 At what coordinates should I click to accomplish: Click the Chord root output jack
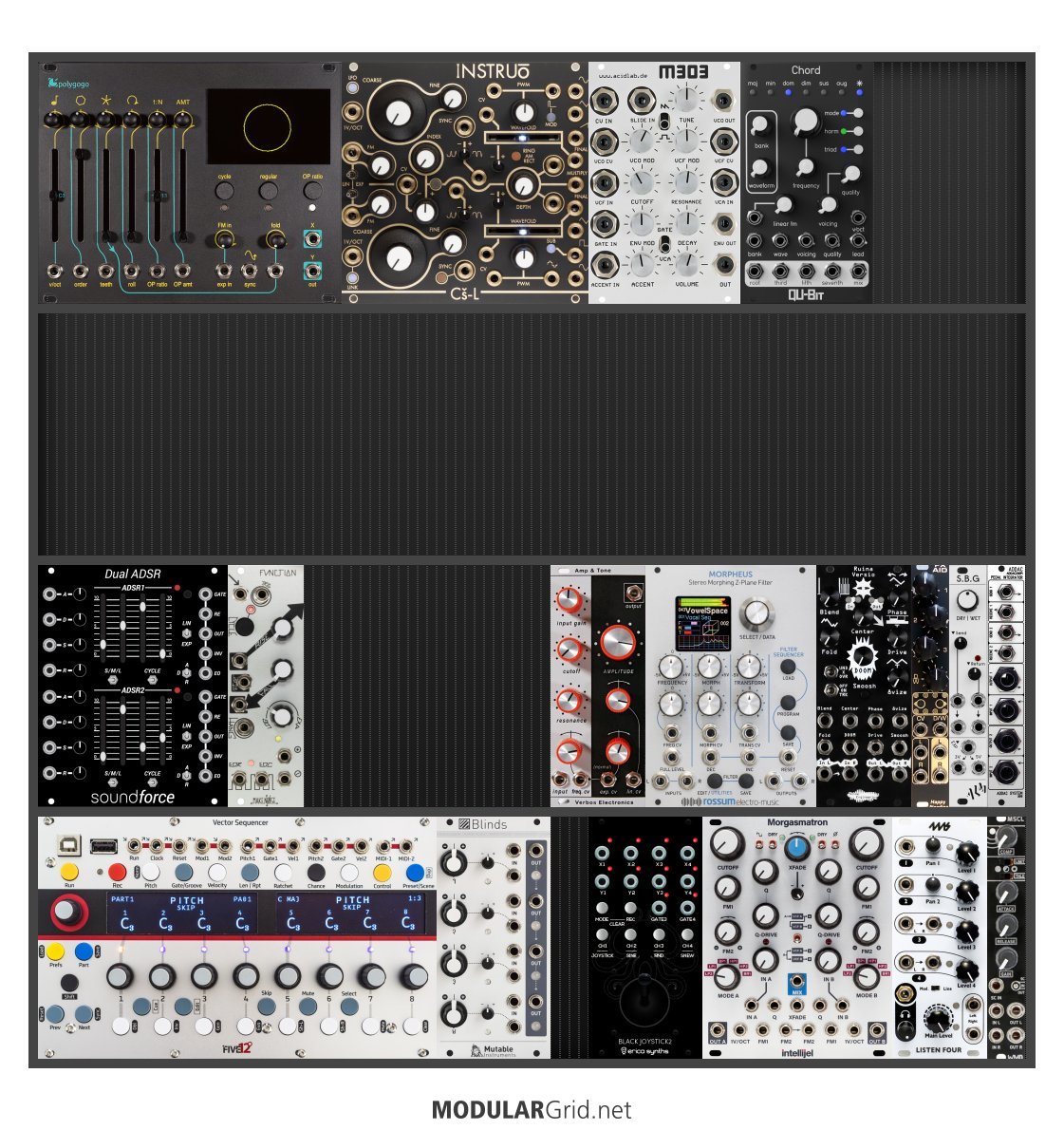coord(755,272)
